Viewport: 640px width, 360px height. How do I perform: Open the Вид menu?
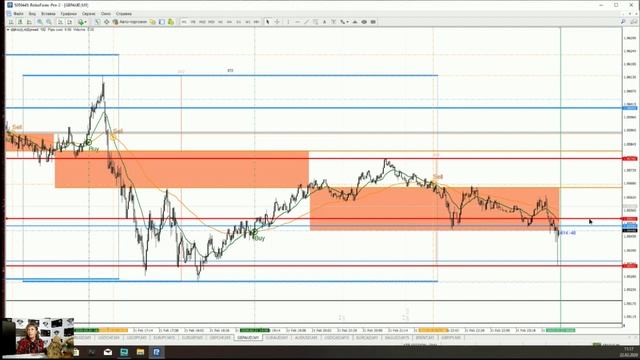pyautogui.click(x=32, y=13)
